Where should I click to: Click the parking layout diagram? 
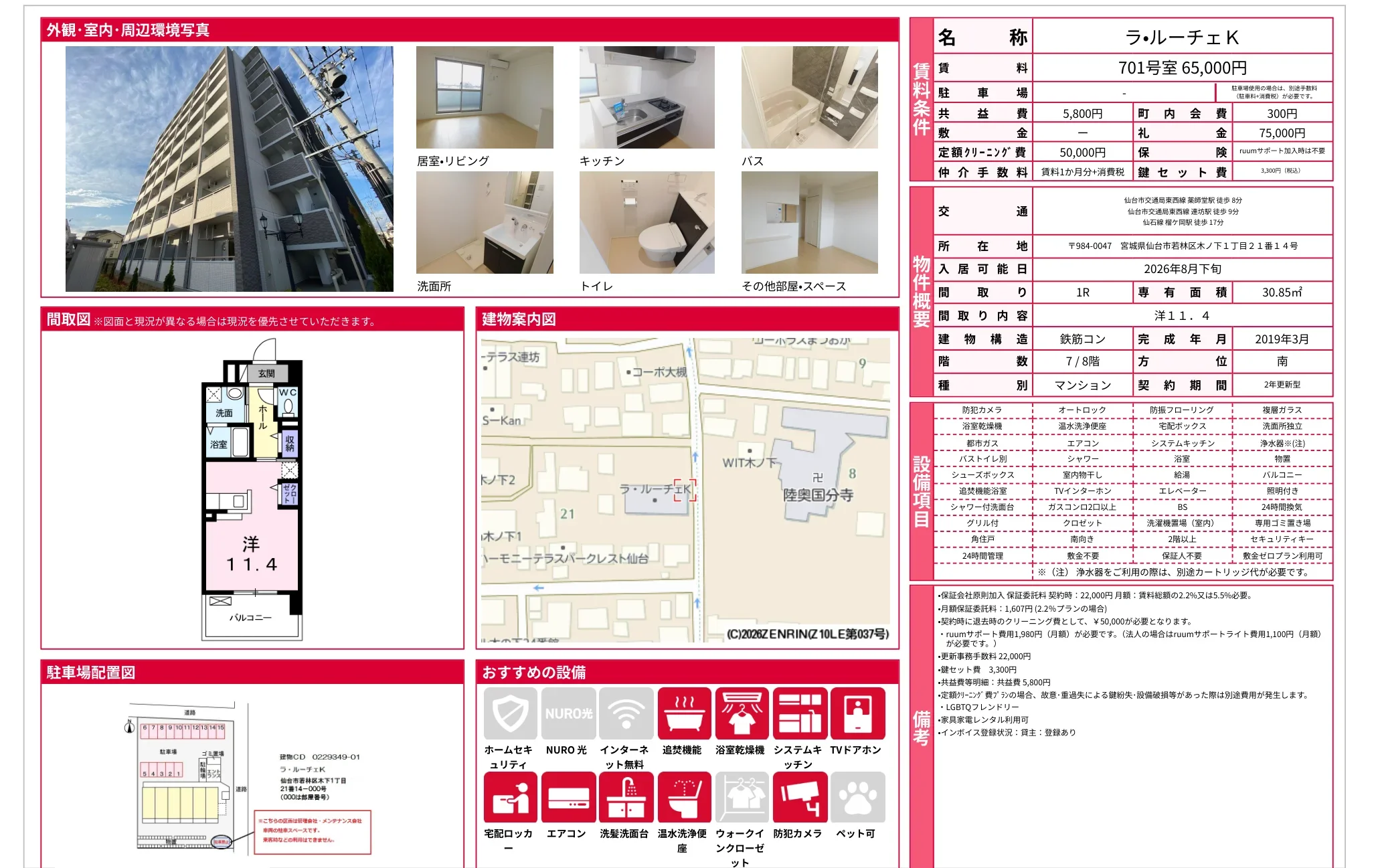184,778
